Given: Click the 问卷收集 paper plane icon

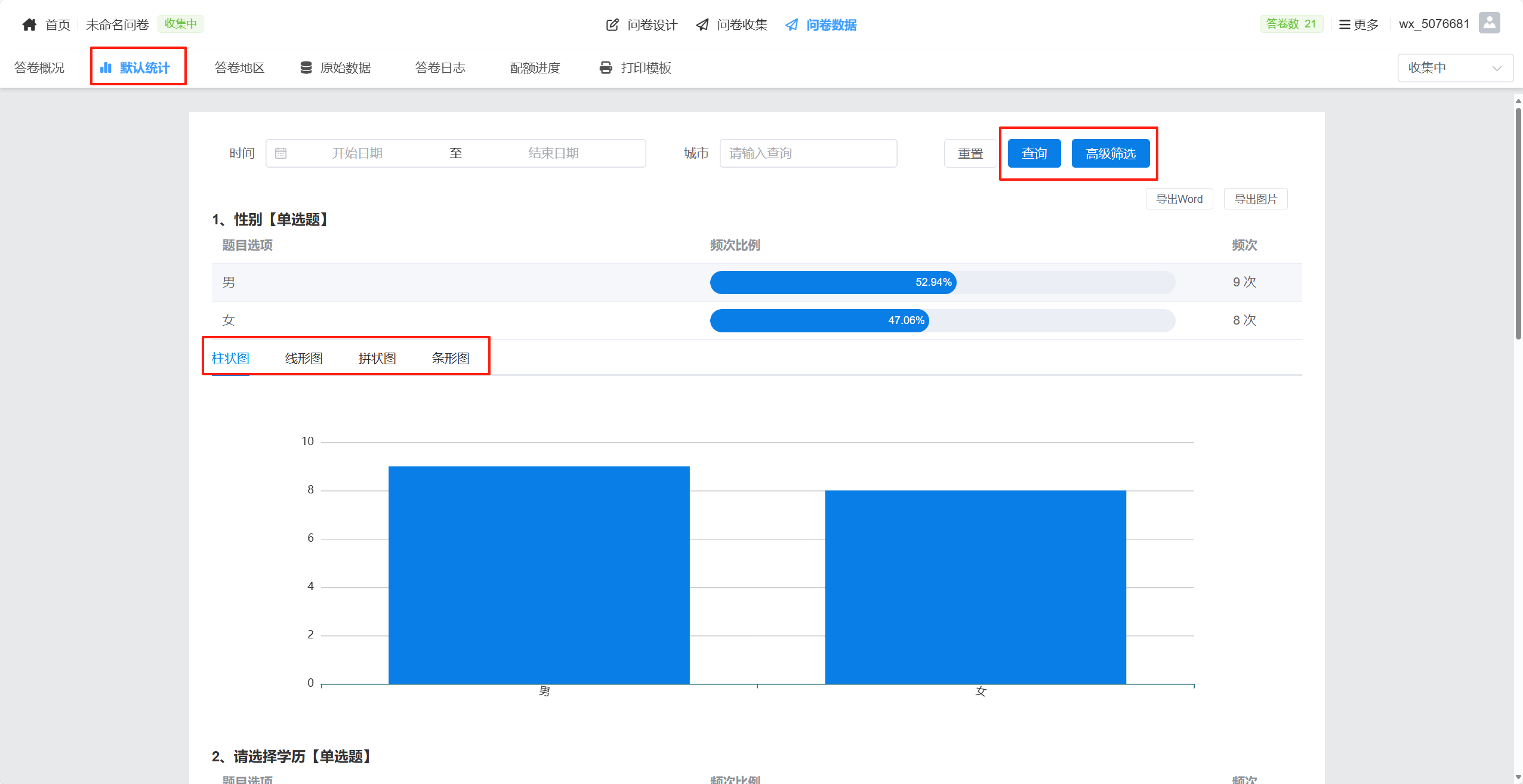Looking at the screenshot, I should click(x=702, y=24).
